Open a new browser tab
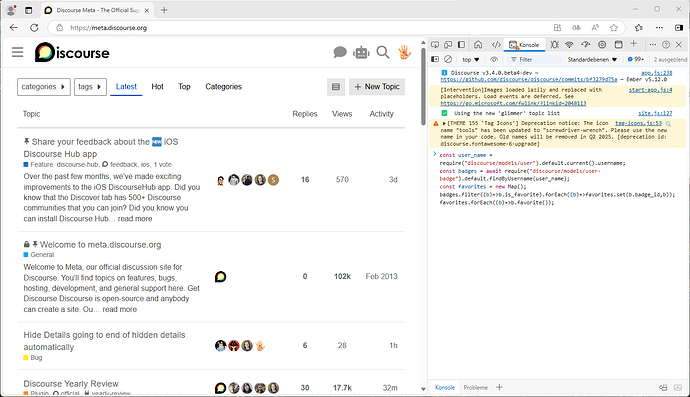Viewport: 690px width, 397px height. coord(164,10)
